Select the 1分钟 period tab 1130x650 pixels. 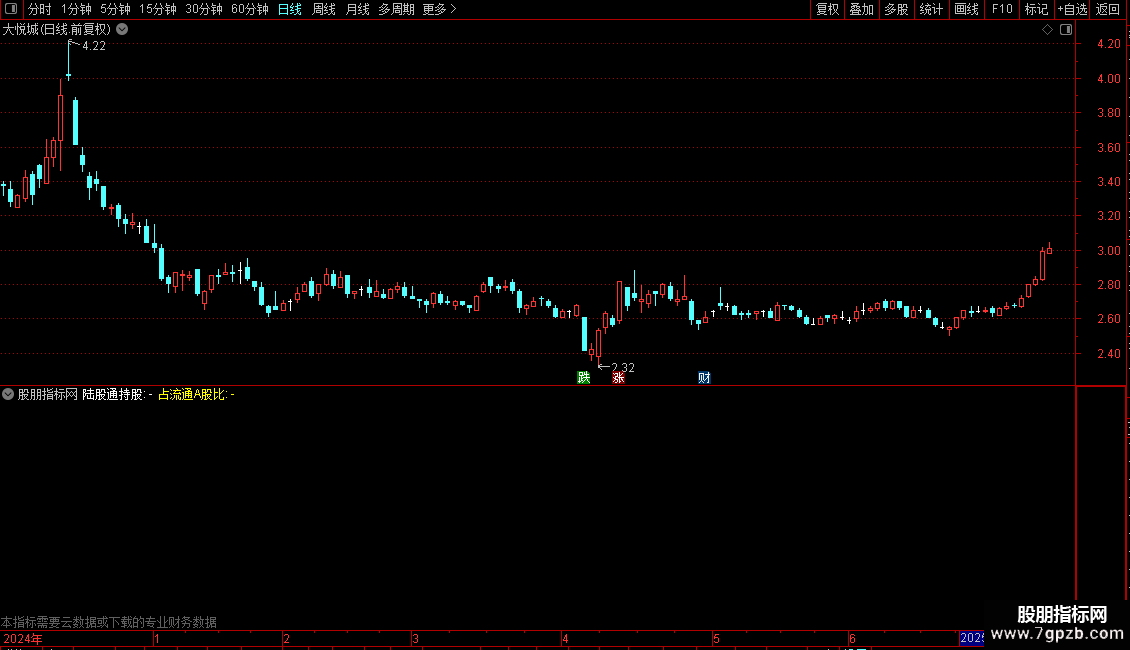tap(76, 9)
